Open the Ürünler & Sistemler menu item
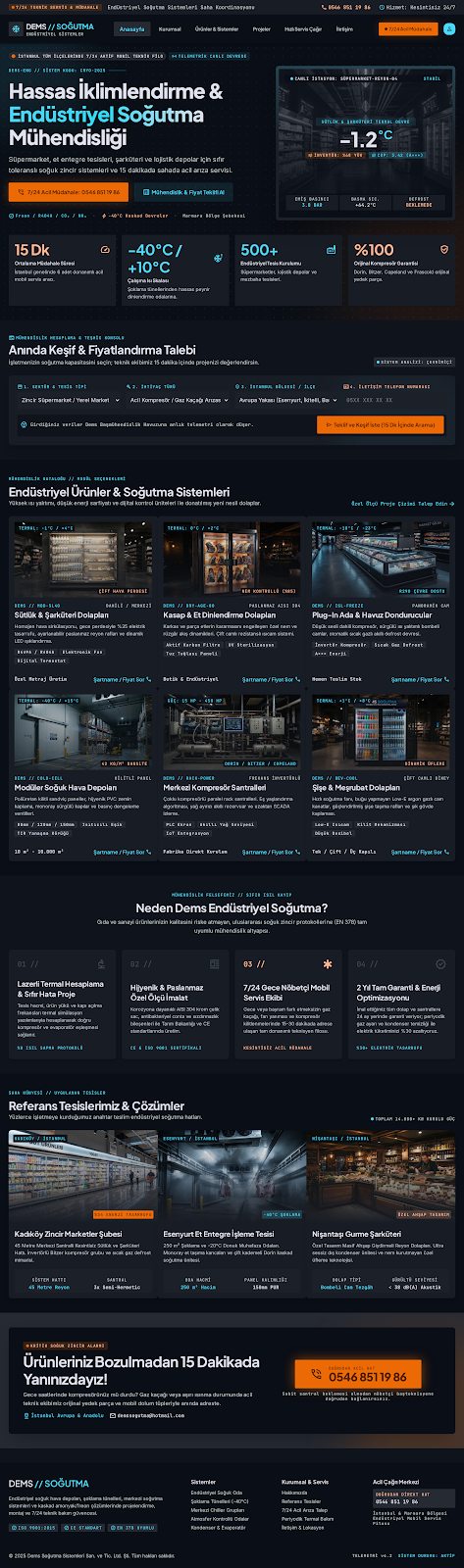This screenshot has width=464, height=1568. point(217,29)
